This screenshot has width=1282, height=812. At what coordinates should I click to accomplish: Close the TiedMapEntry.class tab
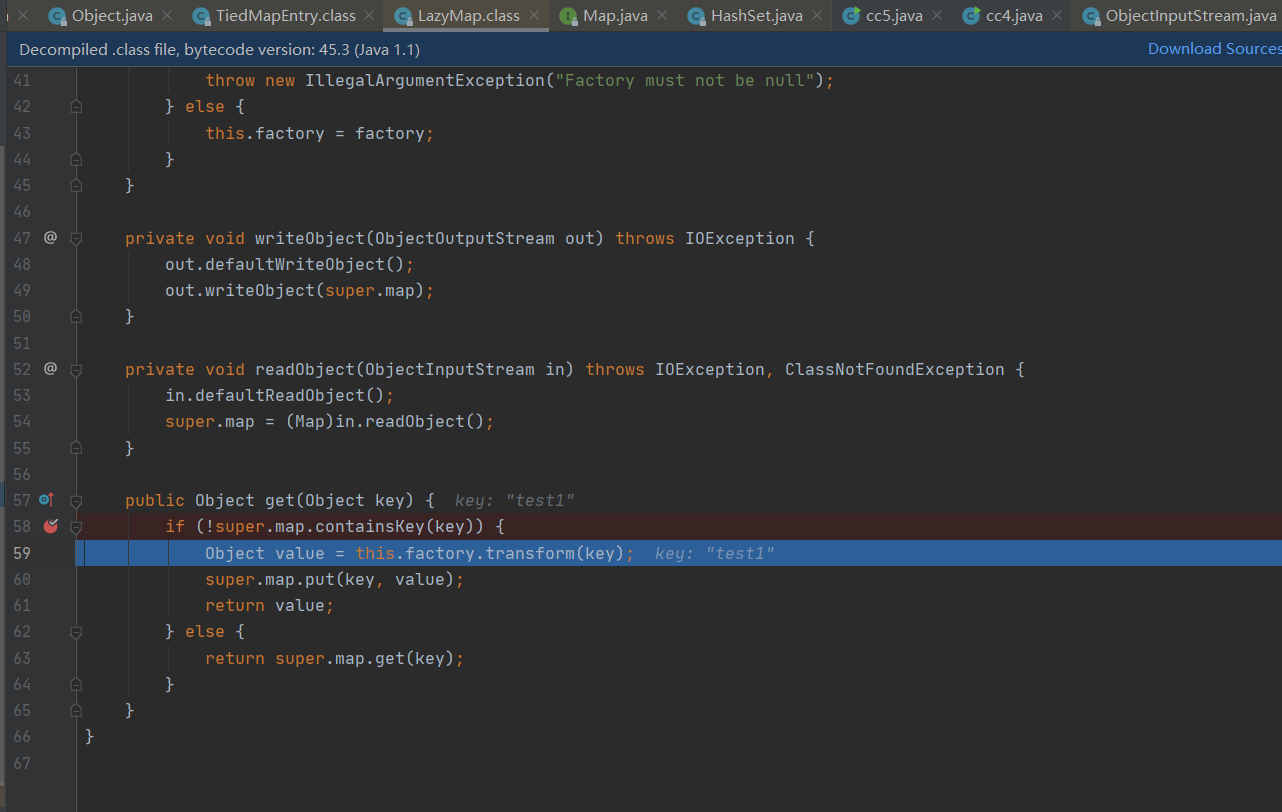pyautogui.click(x=369, y=16)
